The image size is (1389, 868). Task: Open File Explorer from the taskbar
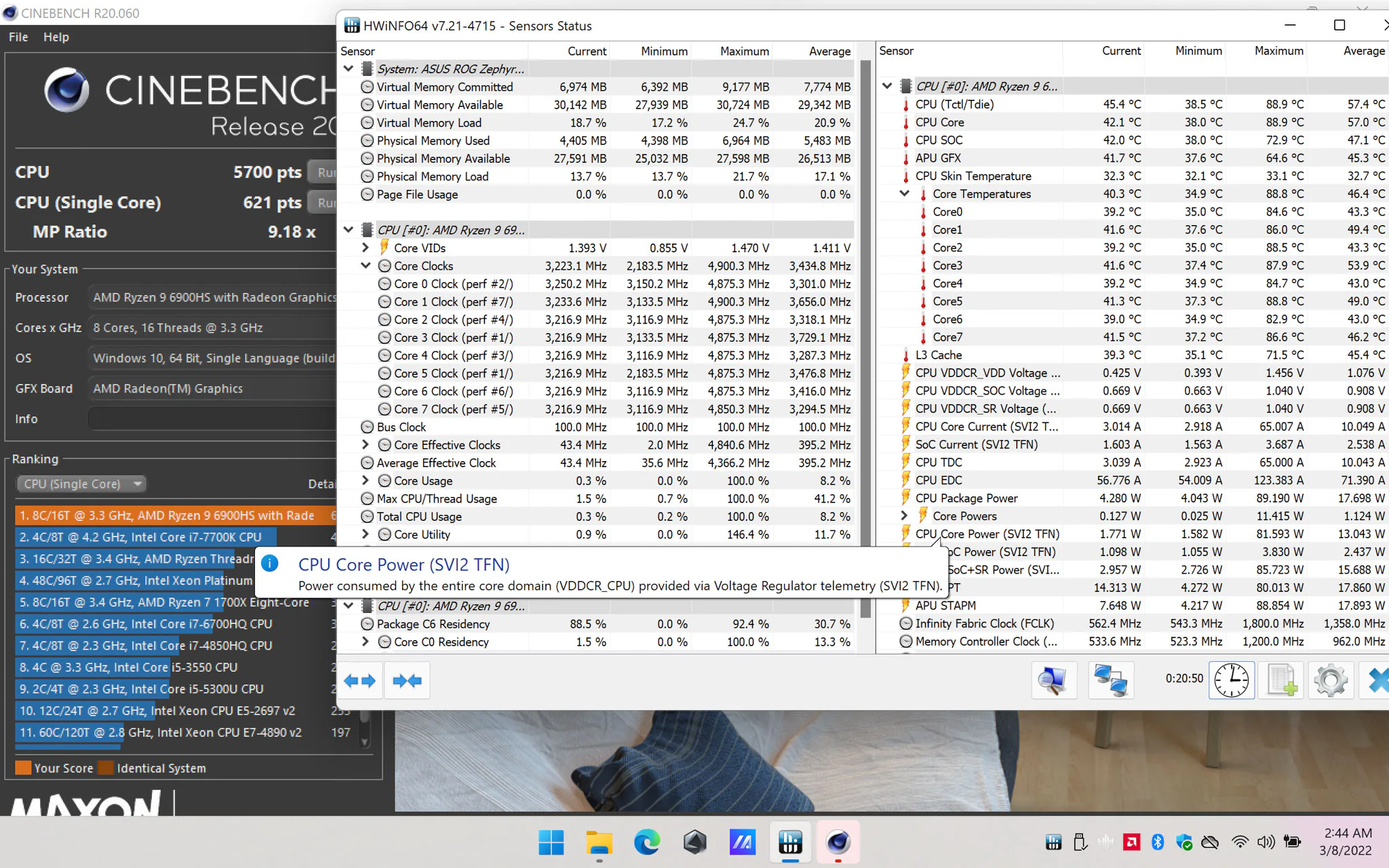[x=599, y=842]
